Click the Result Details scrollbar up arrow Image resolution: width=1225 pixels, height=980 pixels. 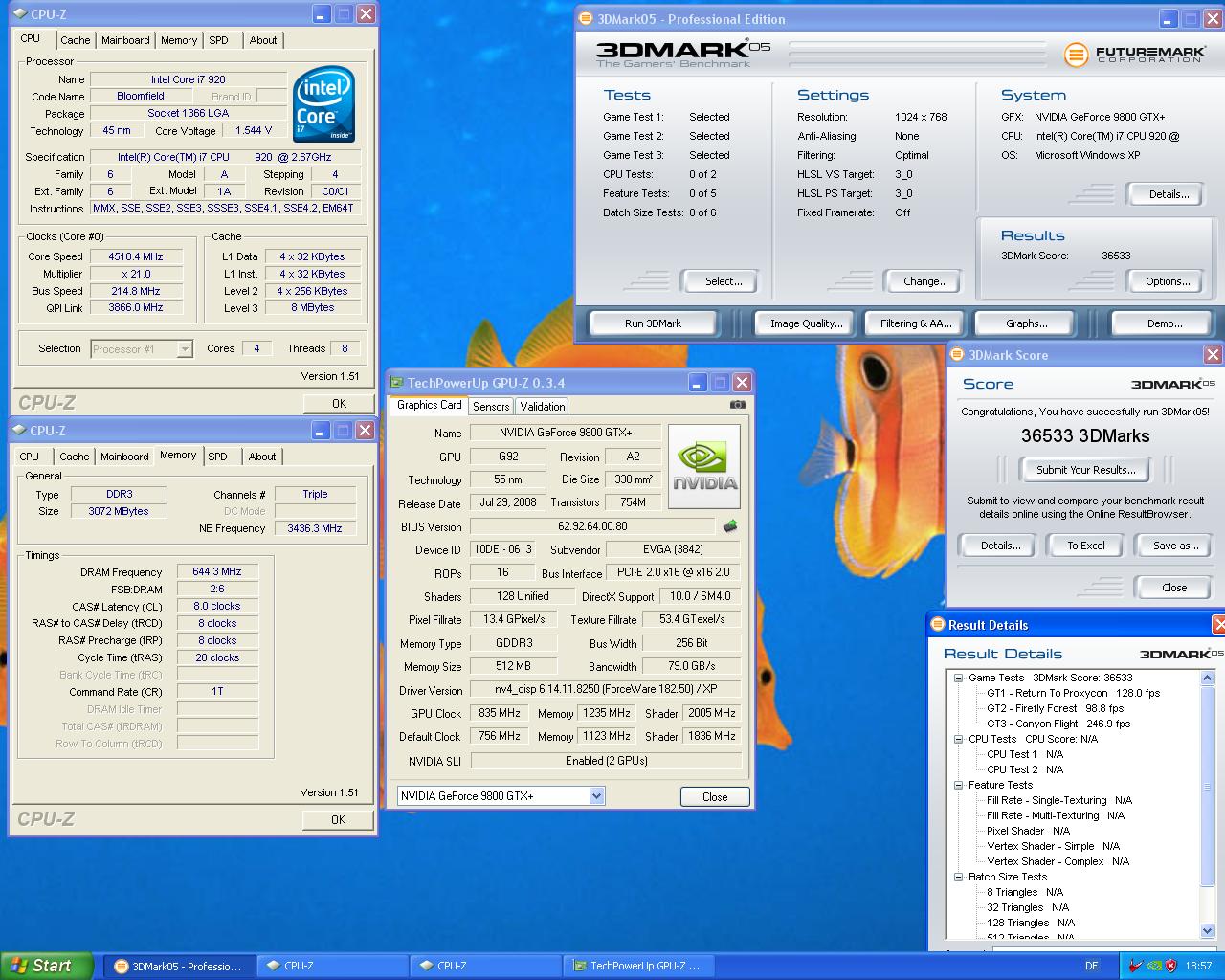(1207, 679)
